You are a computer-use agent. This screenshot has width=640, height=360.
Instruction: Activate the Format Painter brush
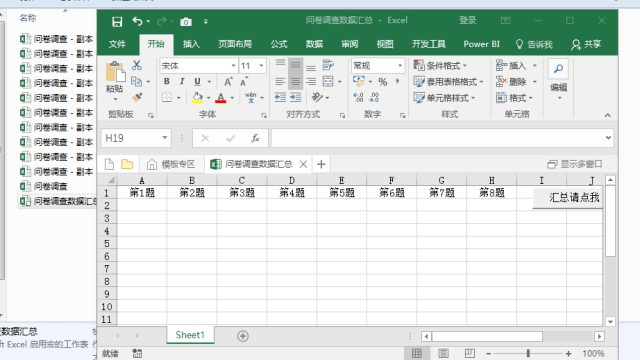coord(137,98)
